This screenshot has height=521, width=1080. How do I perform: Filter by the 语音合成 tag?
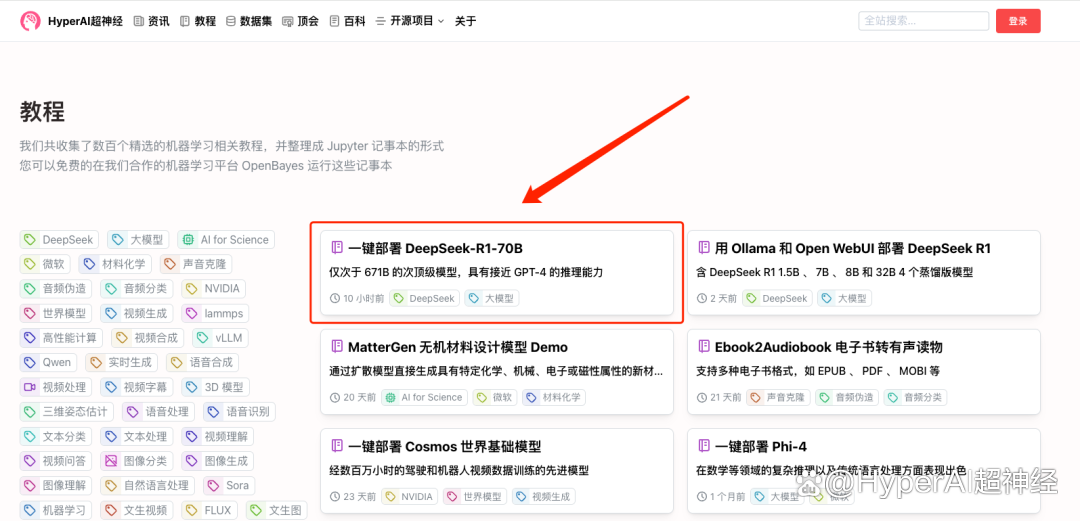[203, 362]
